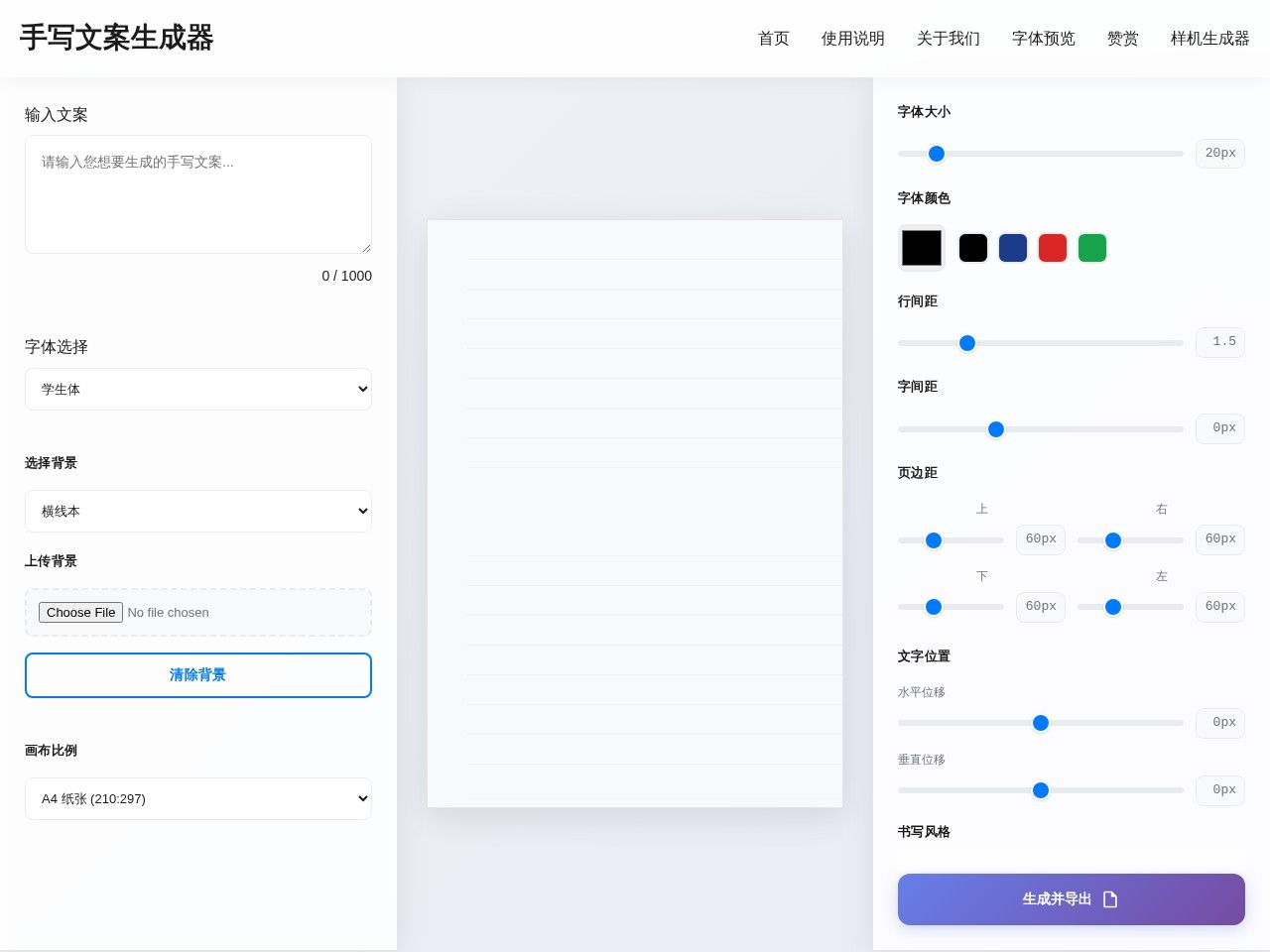The image size is (1270, 952).
Task: Open the 画布比例 dropdown showing A4 纸张
Action: [198, 798]
